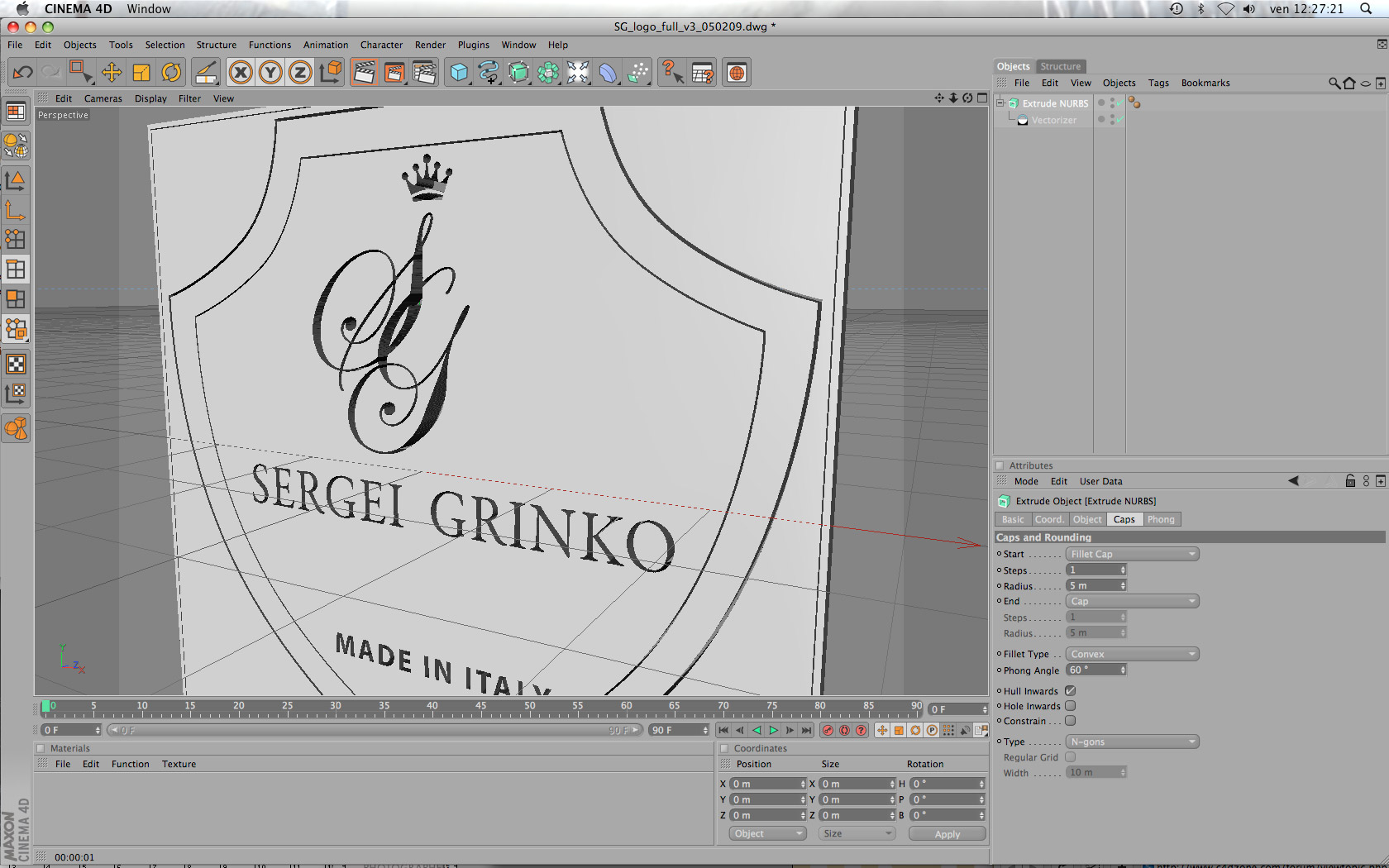Jump to the start of animation
This screenshot has width=1389, height=868.
723,730
